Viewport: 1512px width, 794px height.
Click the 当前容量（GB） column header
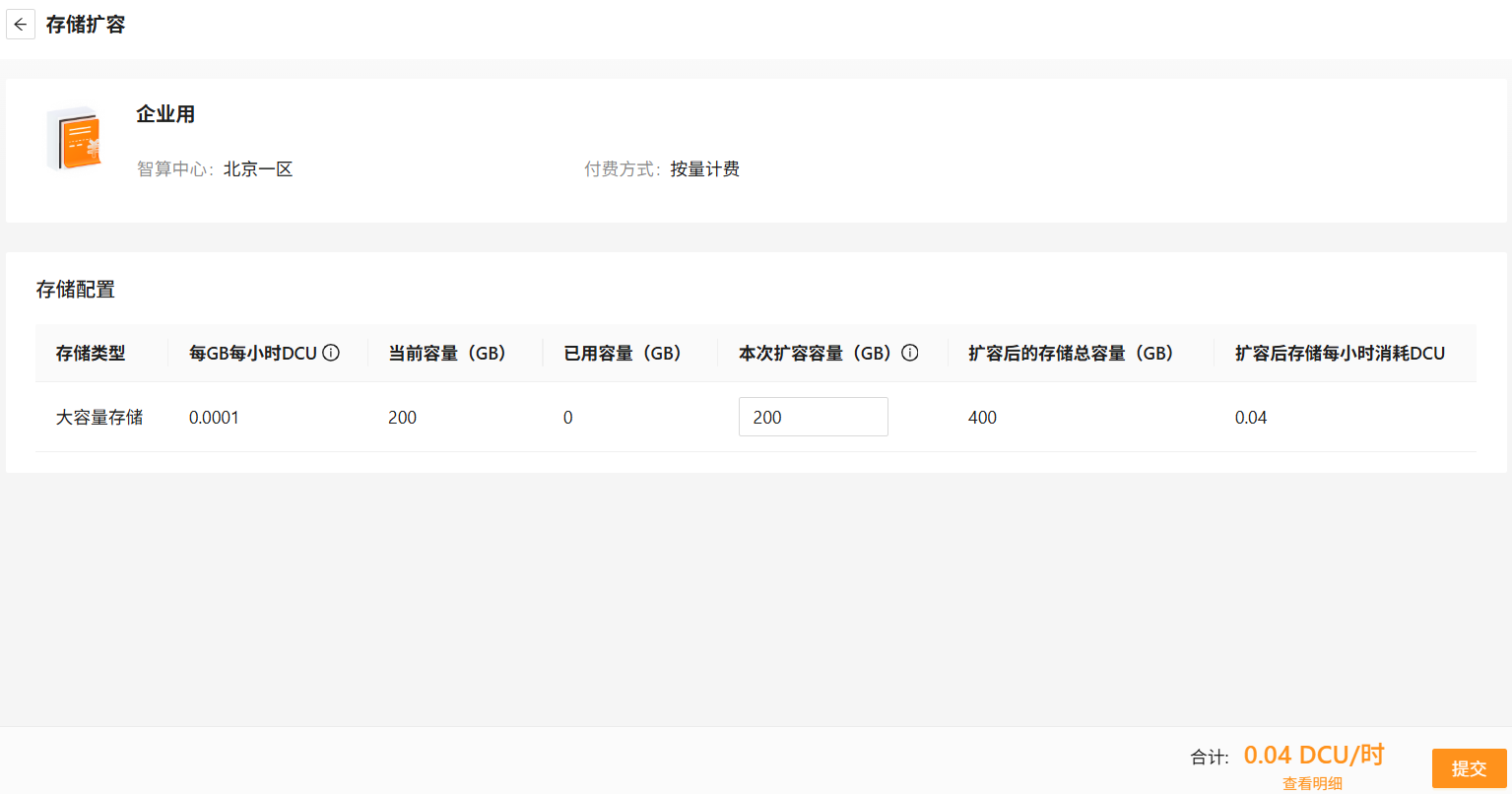(448, 354)
